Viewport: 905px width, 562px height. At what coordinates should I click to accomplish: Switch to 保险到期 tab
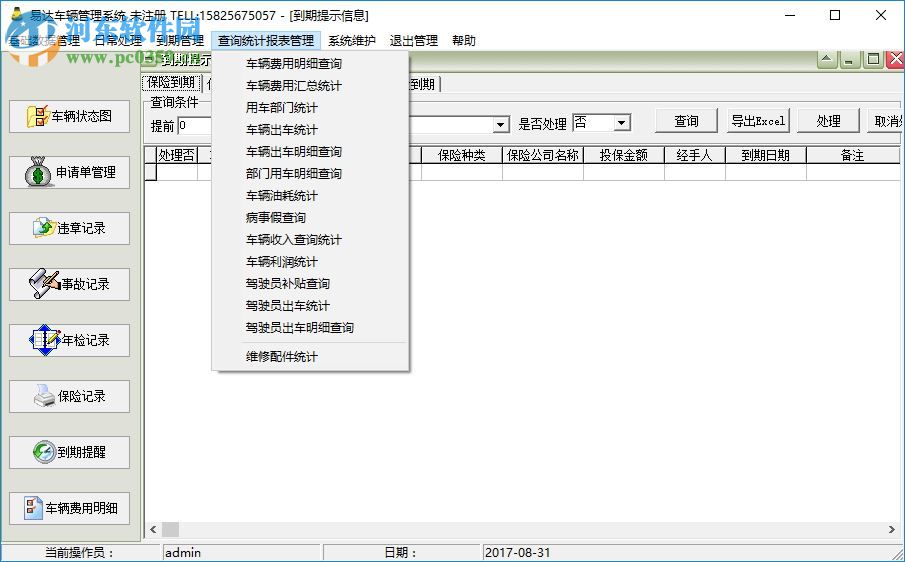[171, 83]
